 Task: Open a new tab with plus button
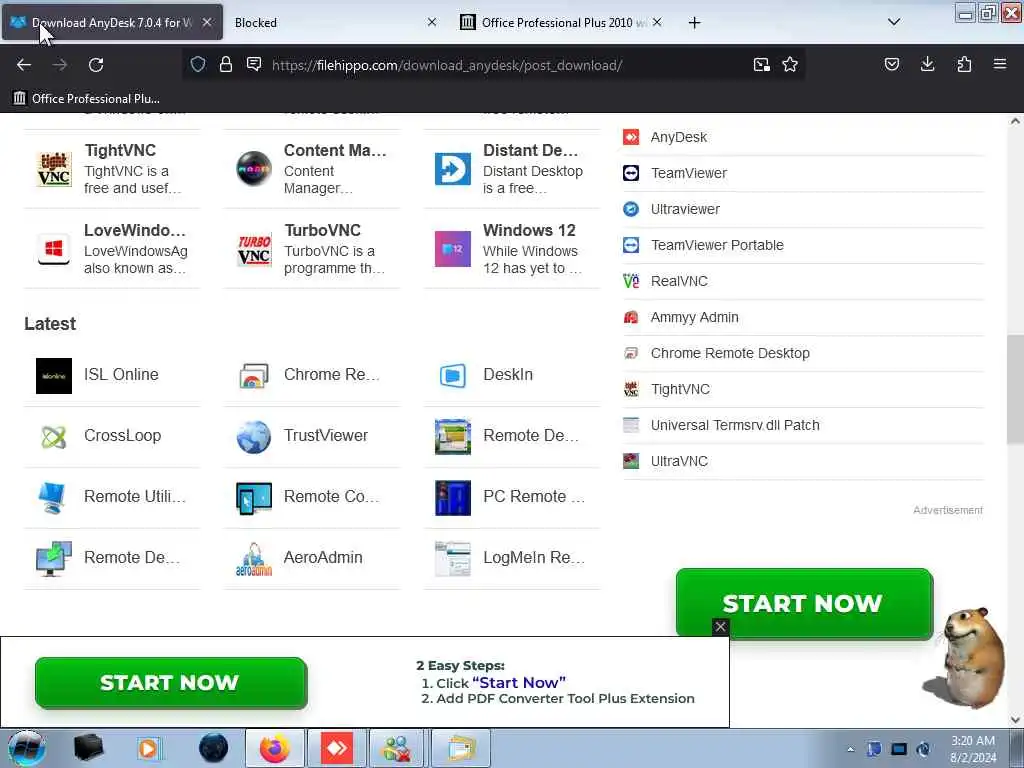[x=694, y=23]
